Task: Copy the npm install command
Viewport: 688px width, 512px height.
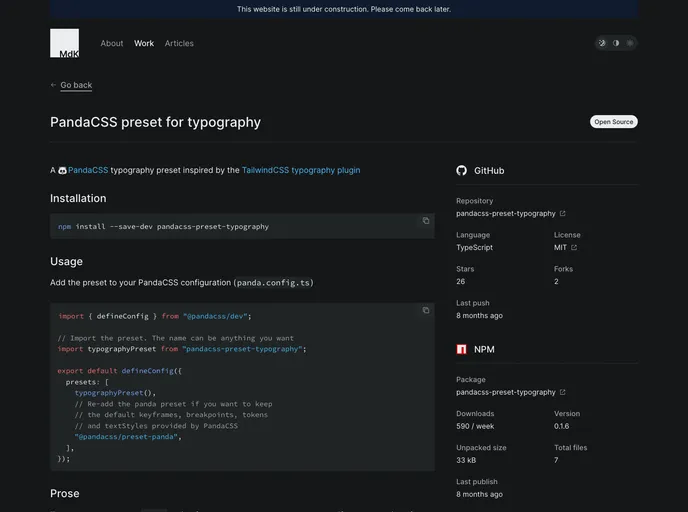Action: [x=426, y=221]
